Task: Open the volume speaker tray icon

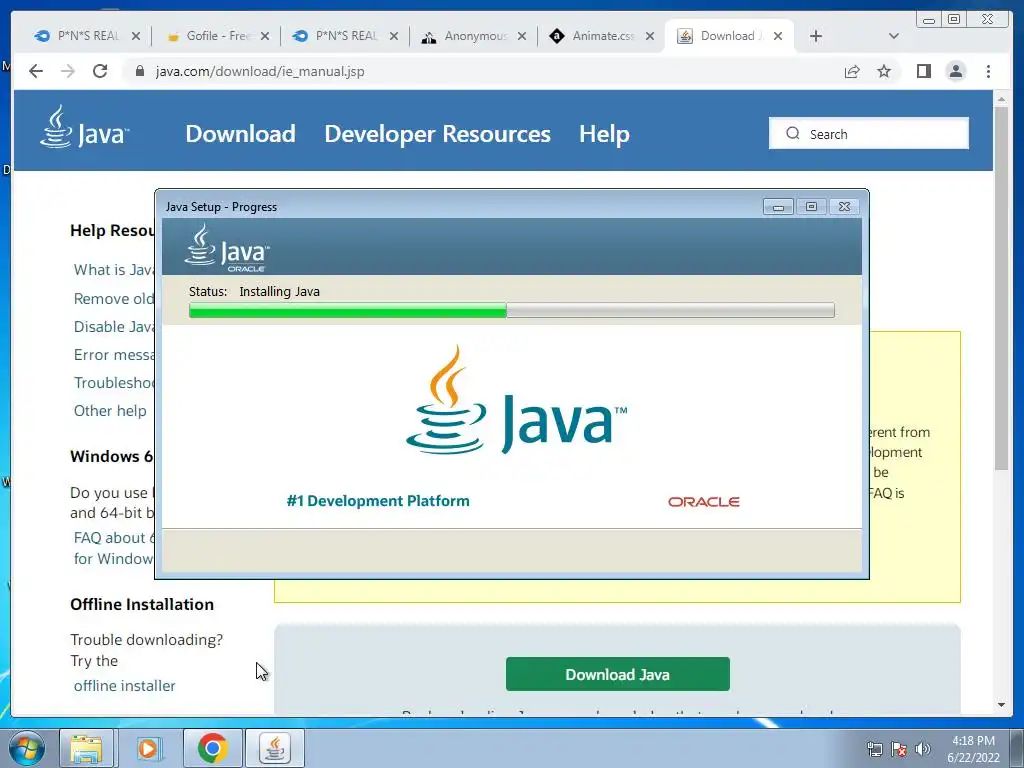Action: point(923,749)
